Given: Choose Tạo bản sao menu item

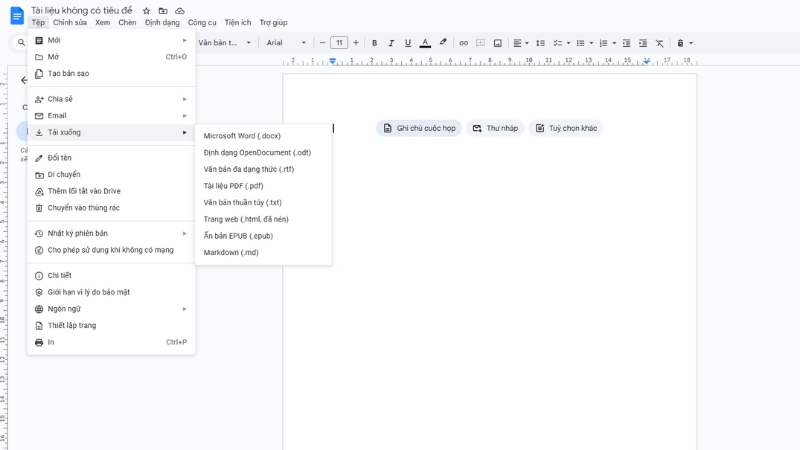Looking at the screenshot, I should [x=111, y=73].
